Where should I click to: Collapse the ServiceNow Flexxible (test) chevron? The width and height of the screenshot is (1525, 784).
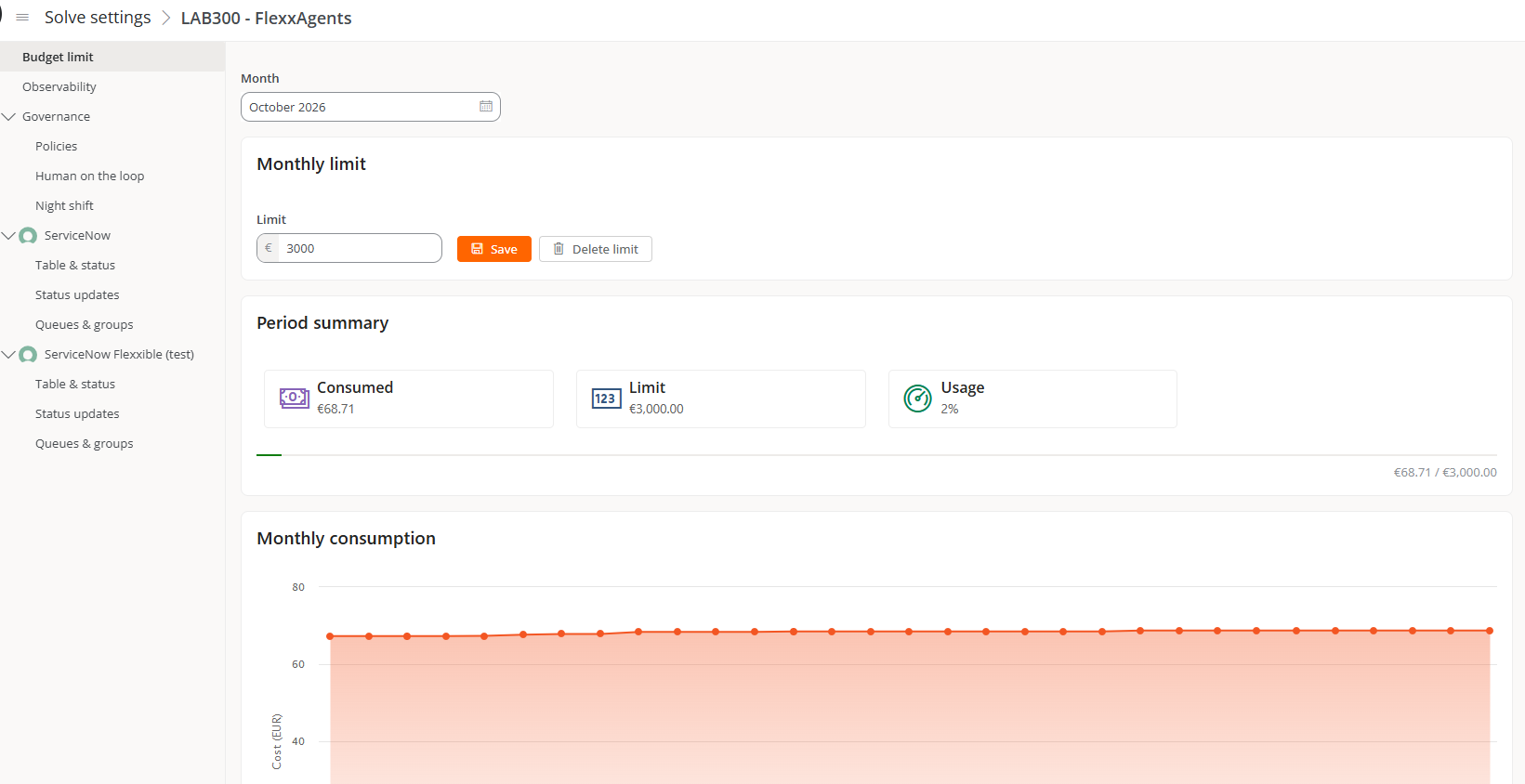[x=9, y=355]
